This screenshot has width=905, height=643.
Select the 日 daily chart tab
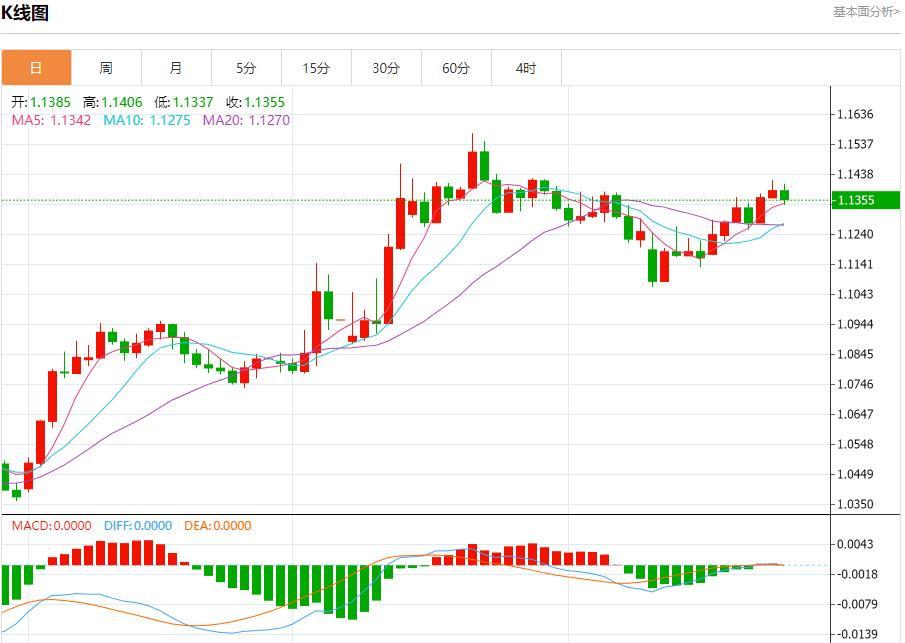coord(36,68)
